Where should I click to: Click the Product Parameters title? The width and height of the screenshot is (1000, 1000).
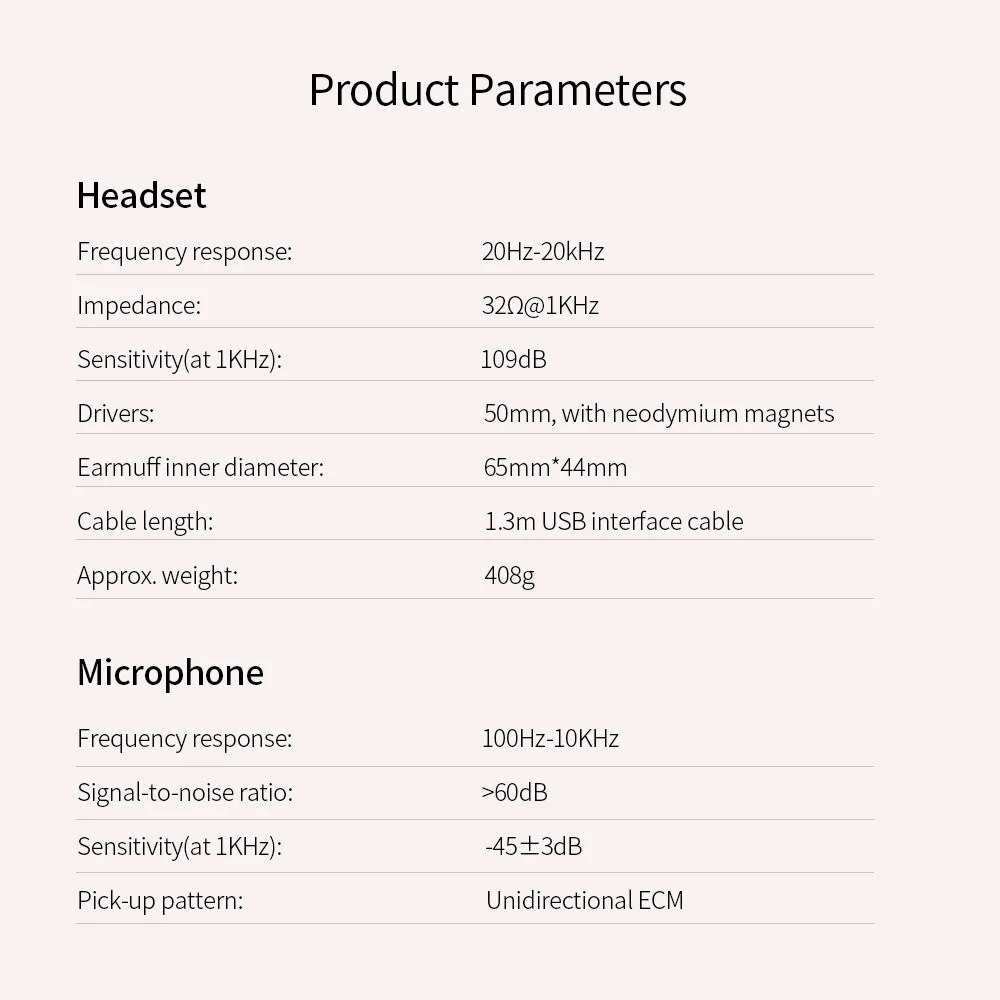[497, 90]
